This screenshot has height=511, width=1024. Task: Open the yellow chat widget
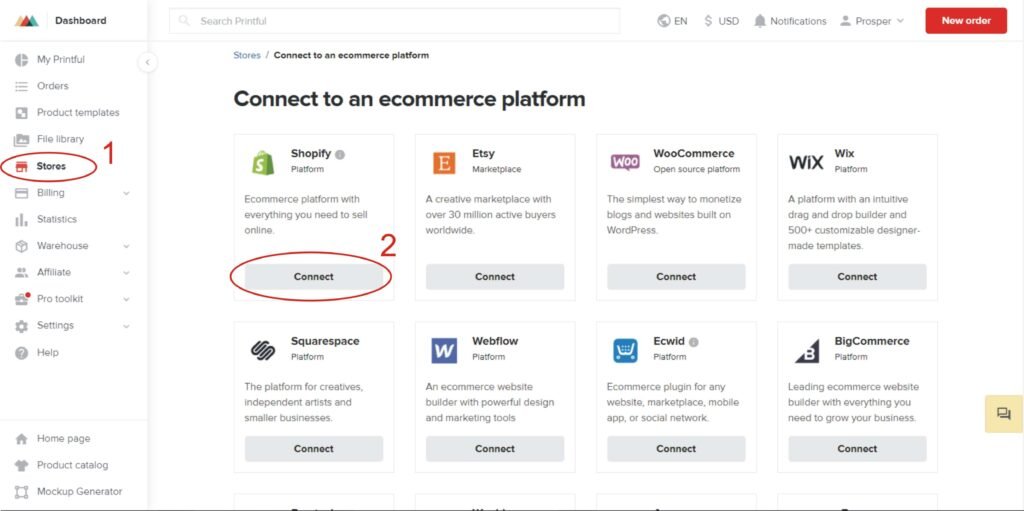(x=1004, y=414)
